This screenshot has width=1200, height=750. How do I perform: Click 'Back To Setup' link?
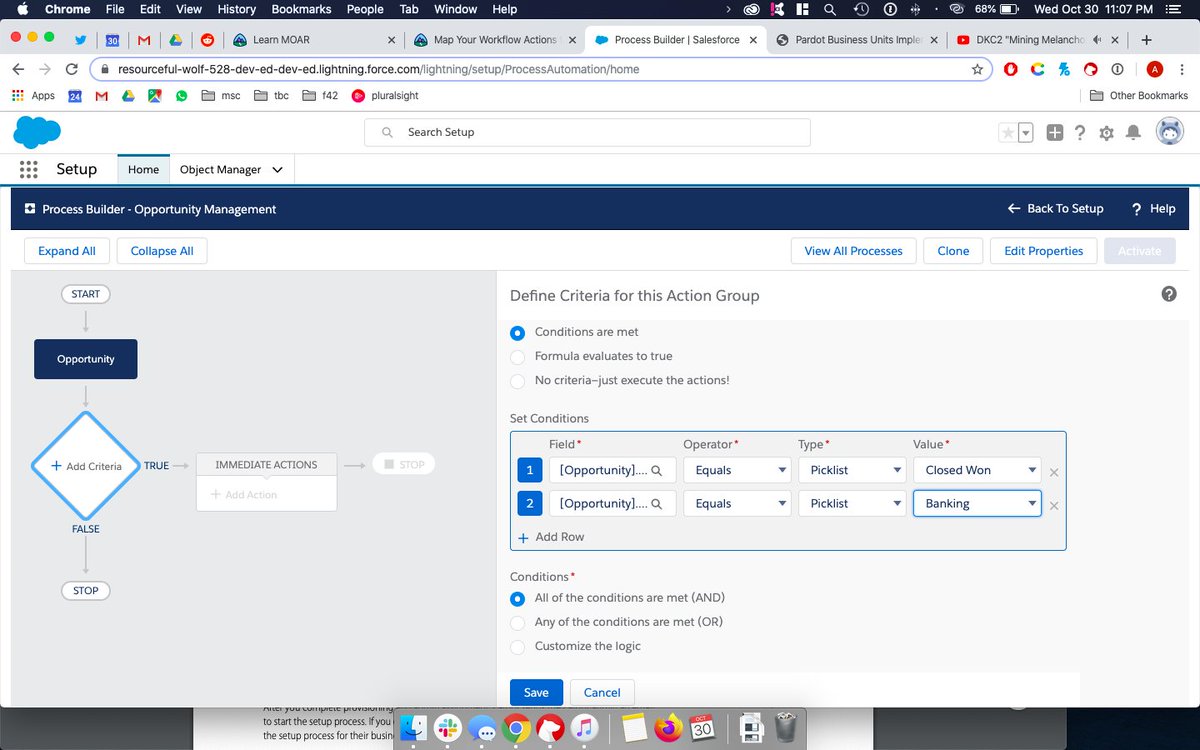[1055, 209]
